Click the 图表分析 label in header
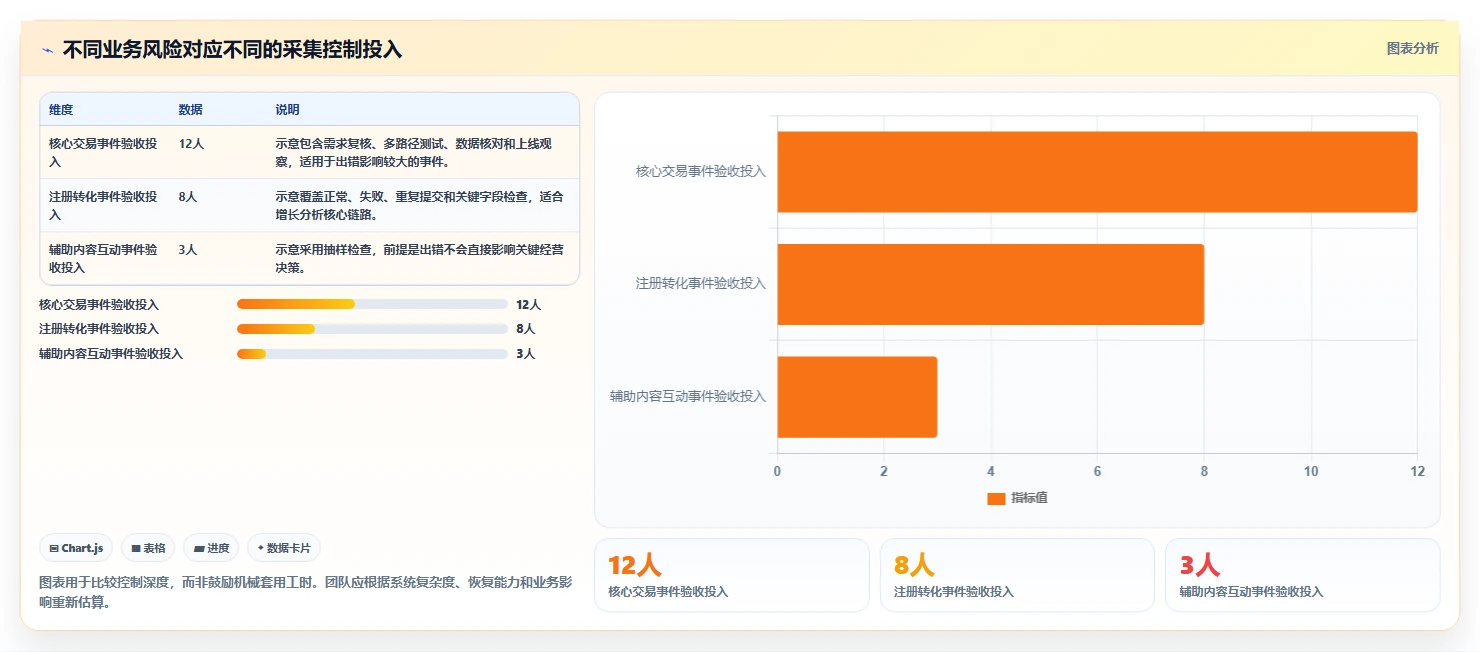The image size is (1480, 652). (1412, 48)
